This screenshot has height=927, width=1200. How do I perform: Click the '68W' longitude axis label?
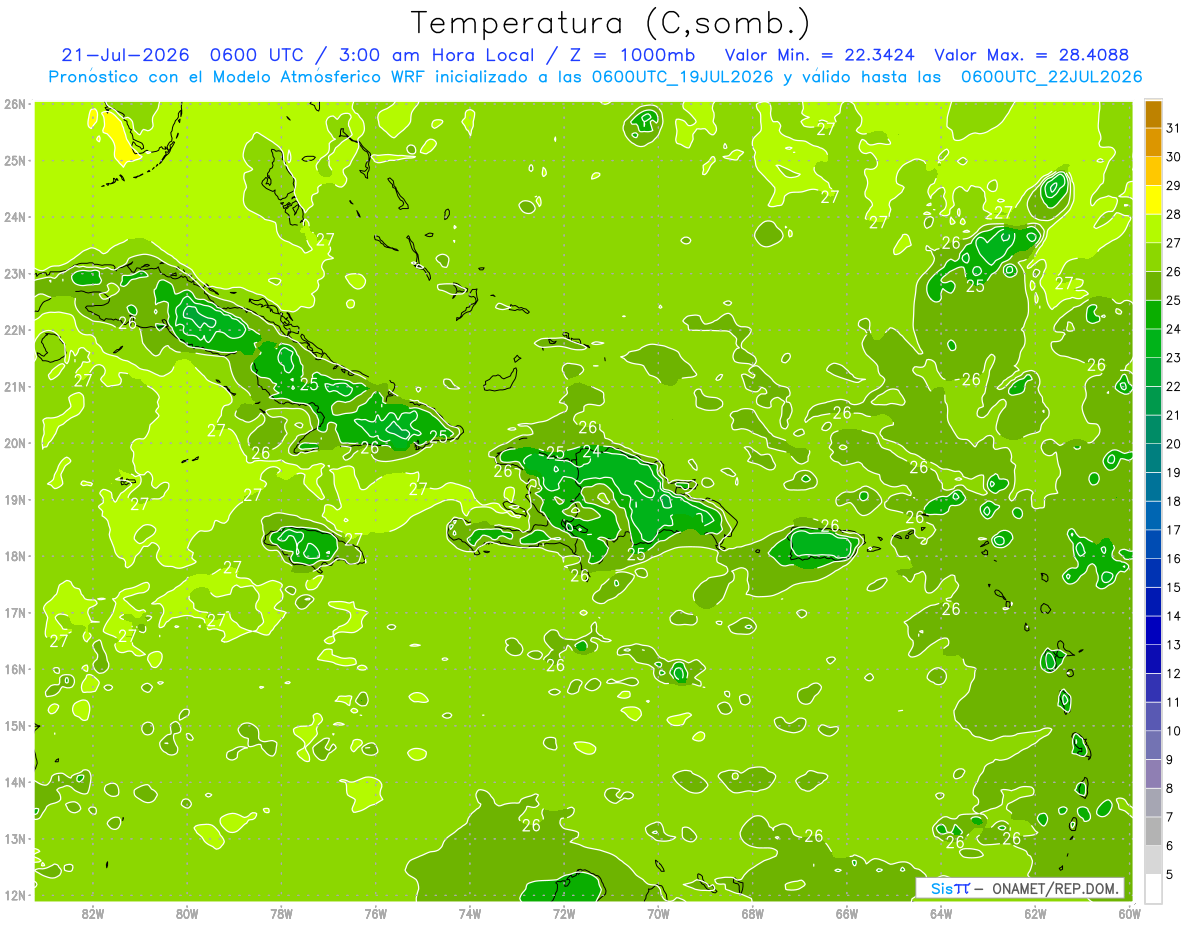[x=752, y=913]
